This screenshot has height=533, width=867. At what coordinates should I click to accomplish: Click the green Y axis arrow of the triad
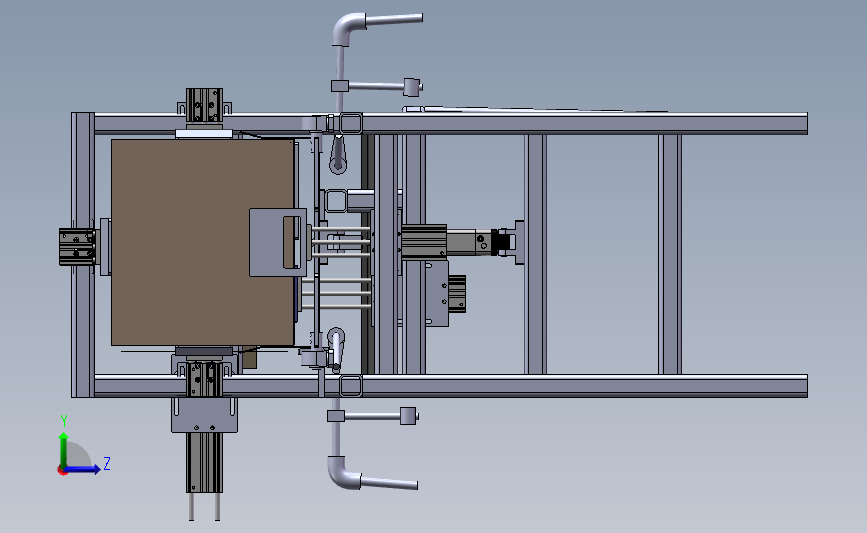(x=64, y=449)
